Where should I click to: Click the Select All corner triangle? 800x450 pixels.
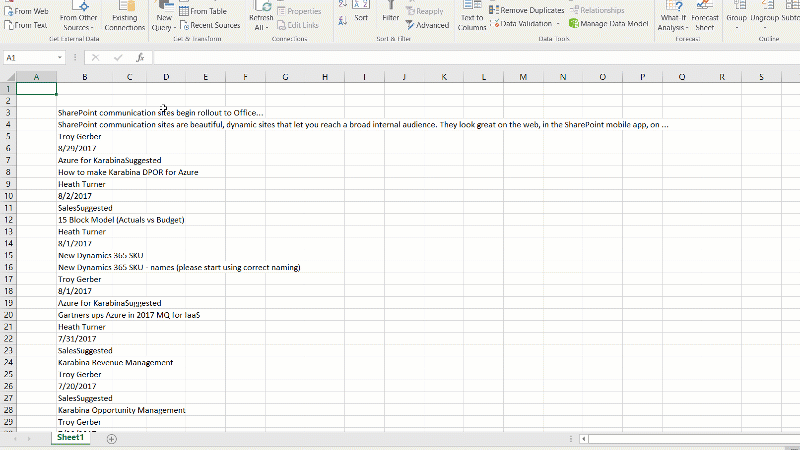click(10, 77)
